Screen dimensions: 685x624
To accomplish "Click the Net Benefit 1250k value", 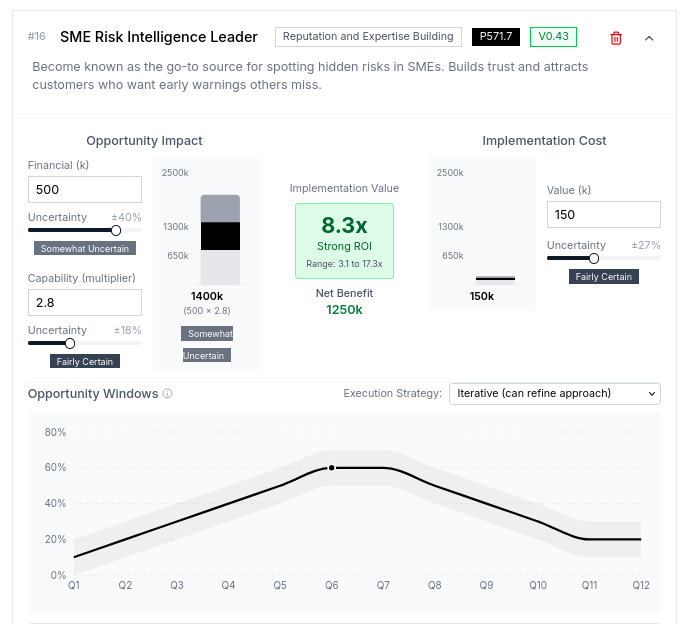I will pos(344,310).
